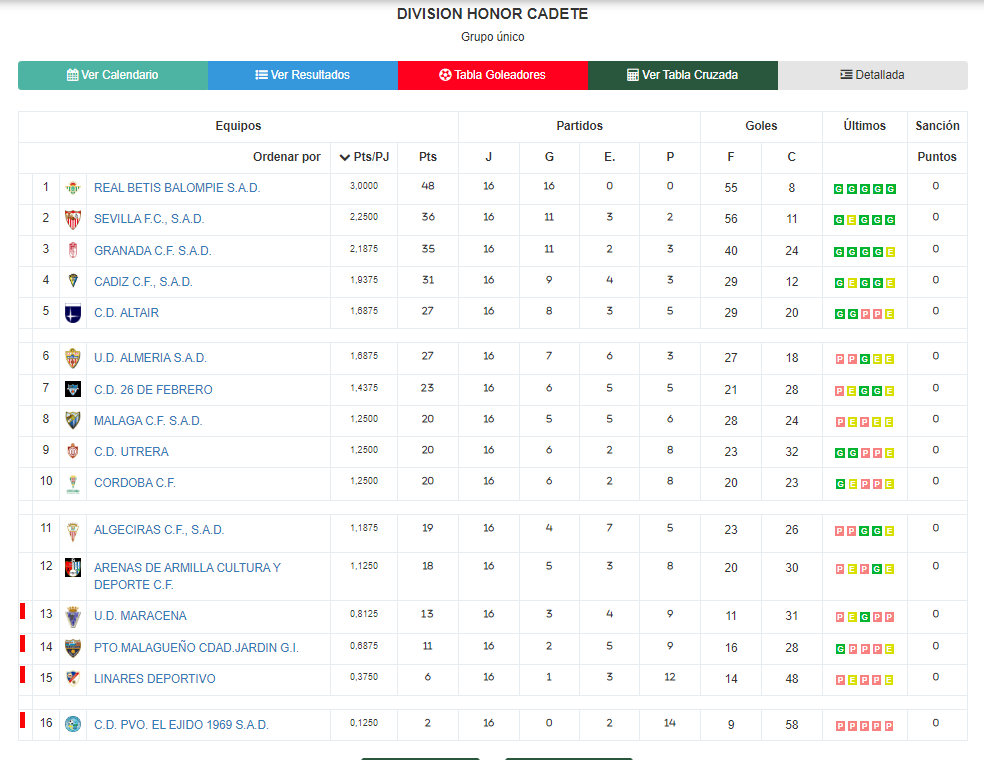Click Real Betis points value 48
984x760 pixels.
(x=428, y=186)
